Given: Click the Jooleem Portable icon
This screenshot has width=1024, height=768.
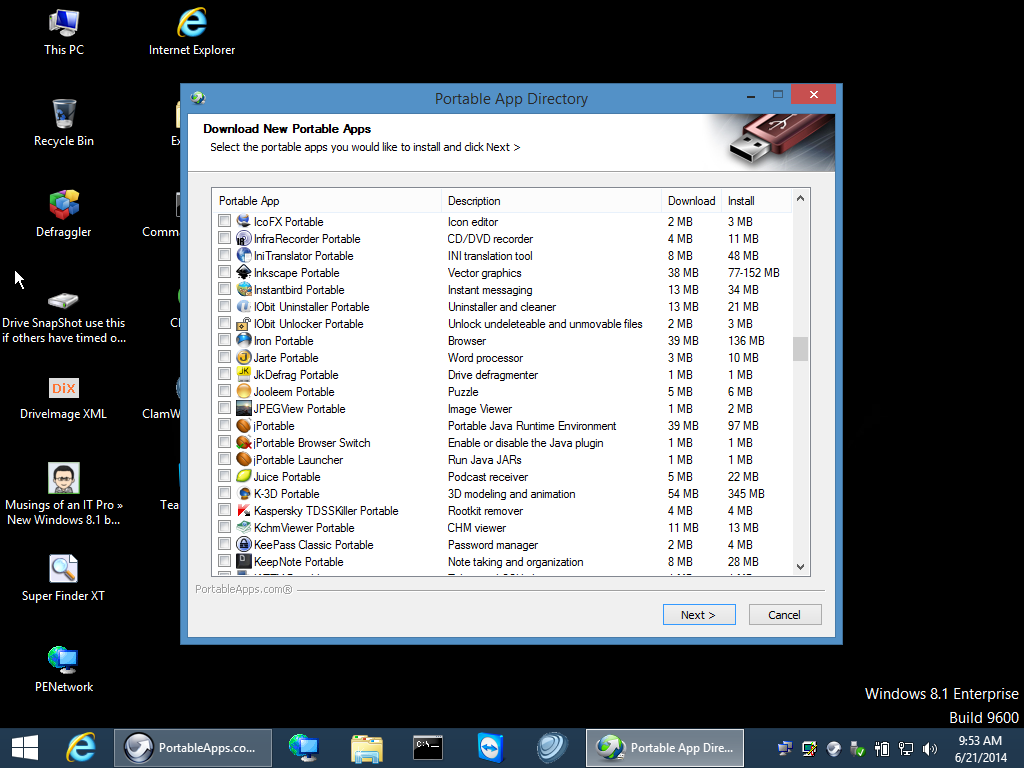Looking at the screenshot, I should (x=244, y=391).
